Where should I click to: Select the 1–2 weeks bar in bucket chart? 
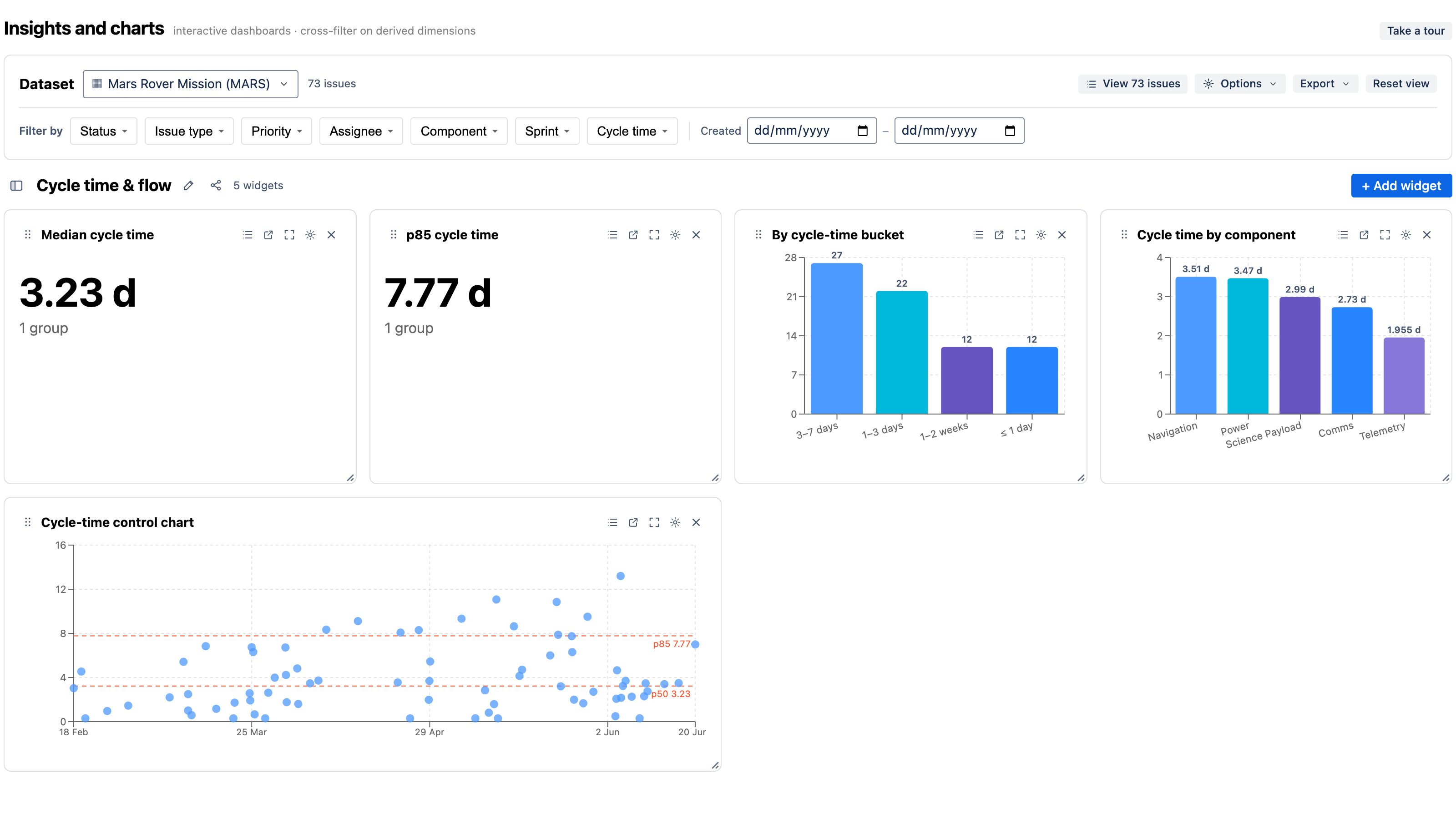pyautogui.click(x=966, y=380)
